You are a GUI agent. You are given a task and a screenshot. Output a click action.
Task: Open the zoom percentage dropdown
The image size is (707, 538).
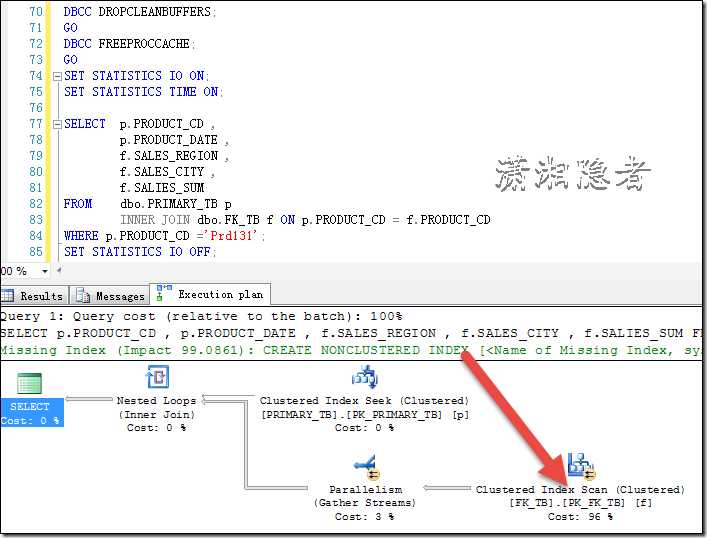45,271
